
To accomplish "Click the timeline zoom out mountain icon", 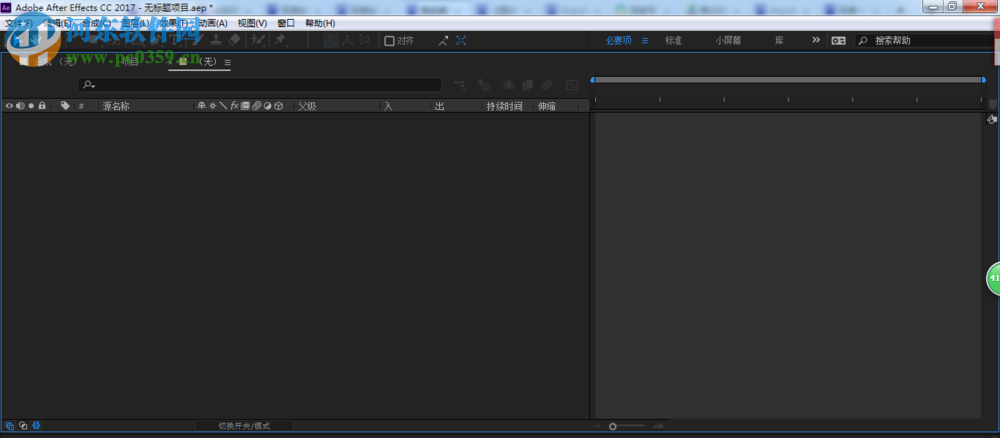I will tap(598, 426).
